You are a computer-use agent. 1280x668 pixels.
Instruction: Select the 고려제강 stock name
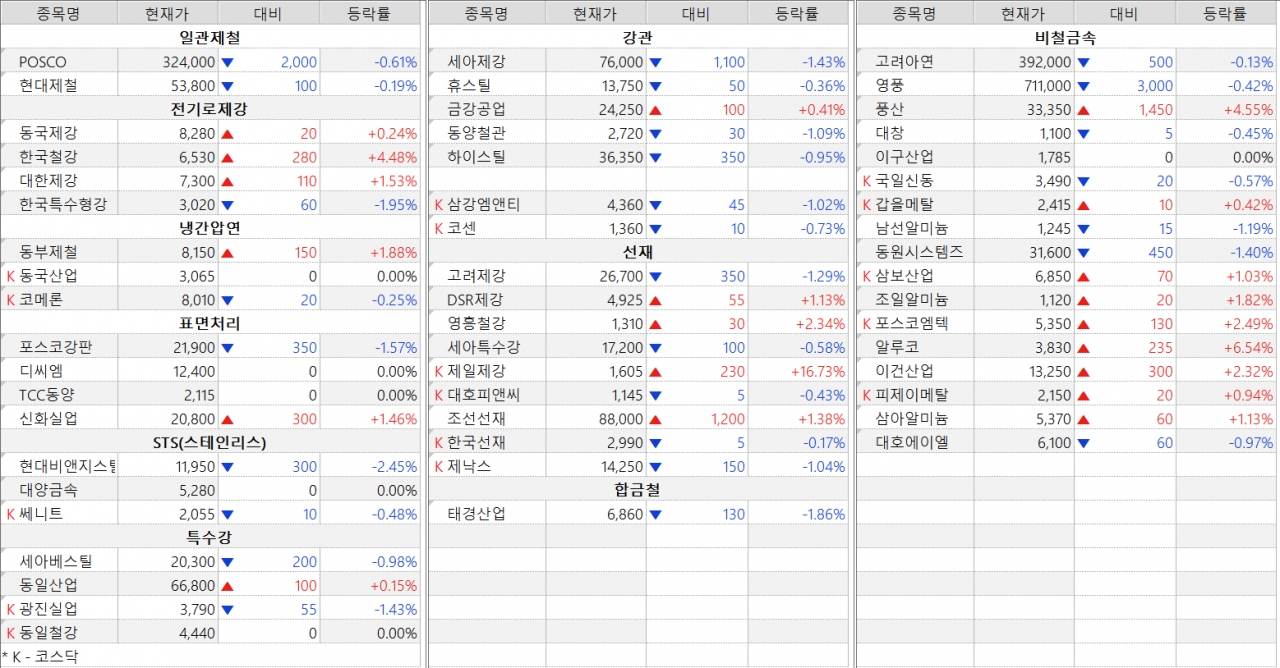(476, 276)
